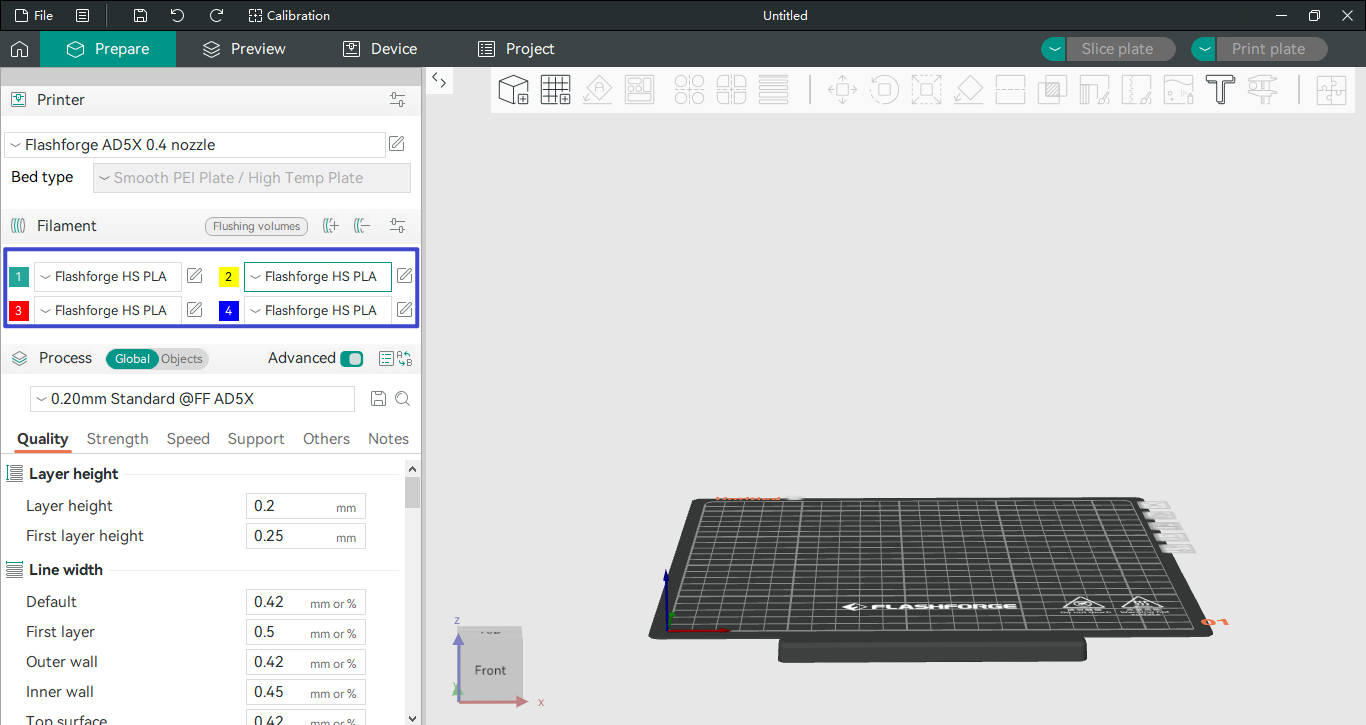Click the Variable layer height icon

[773, 89]
